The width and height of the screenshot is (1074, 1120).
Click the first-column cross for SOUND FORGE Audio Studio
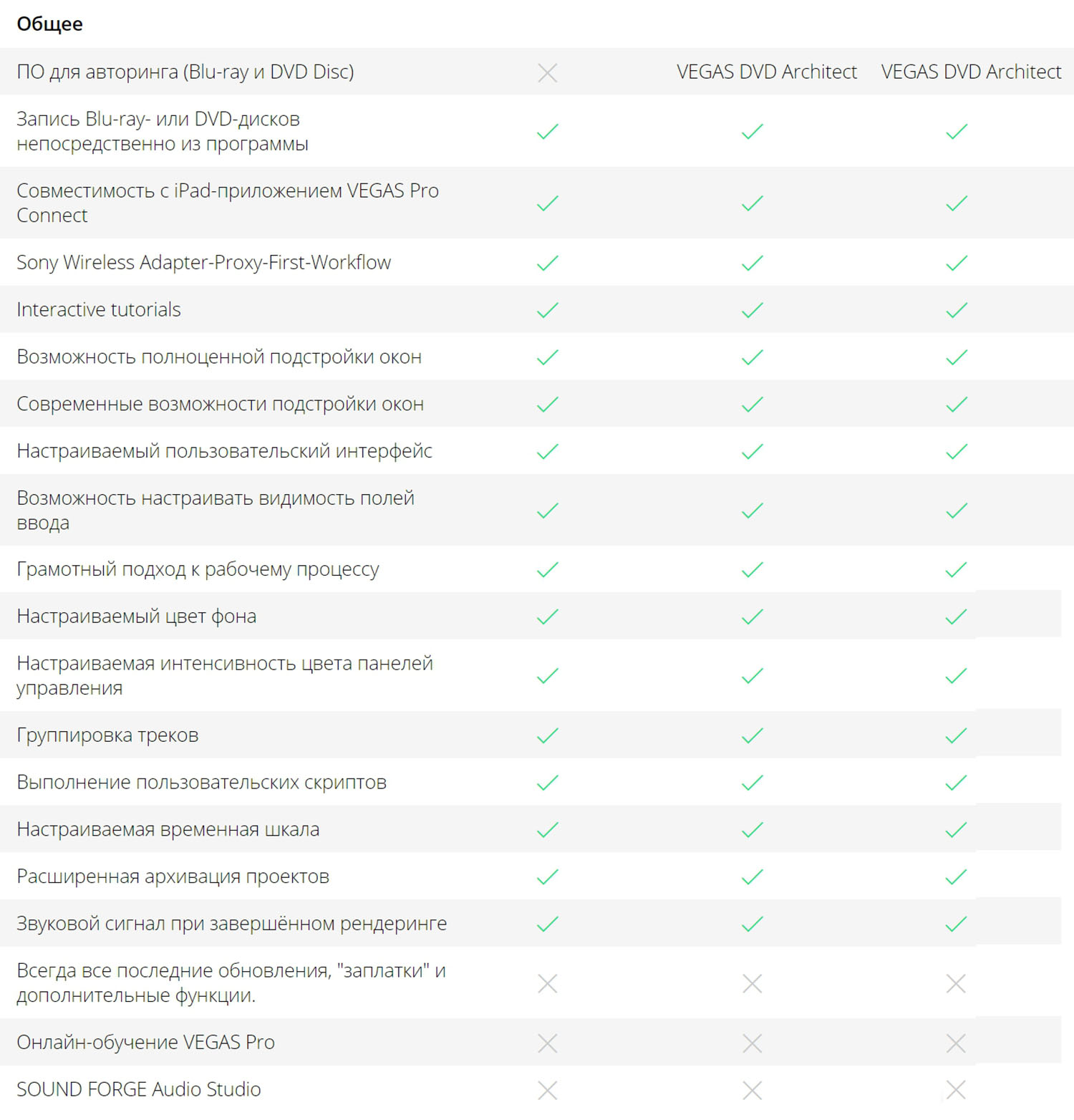pyautogui.click(x=548, y=1090)
